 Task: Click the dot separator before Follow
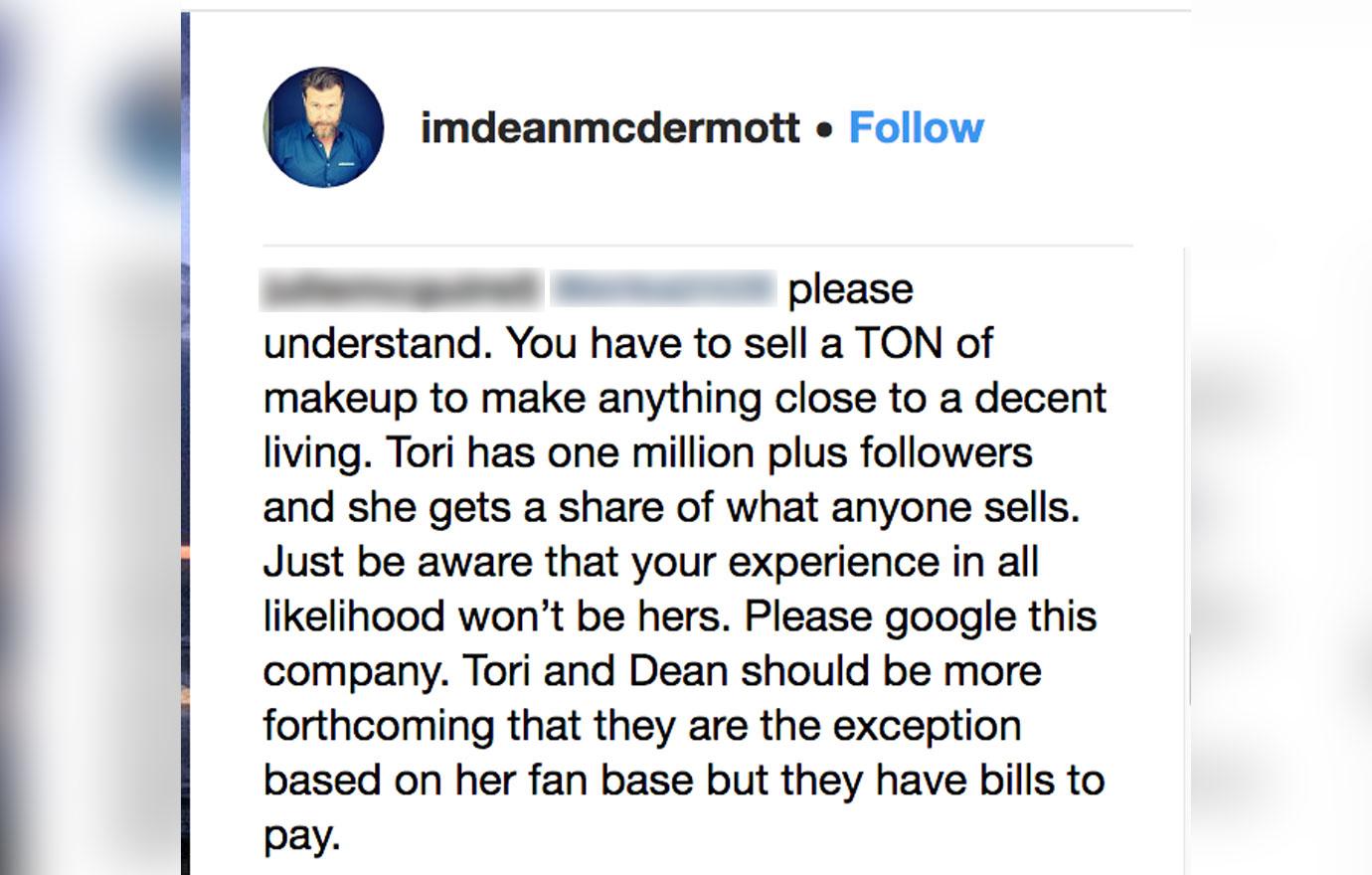(824, 129)
